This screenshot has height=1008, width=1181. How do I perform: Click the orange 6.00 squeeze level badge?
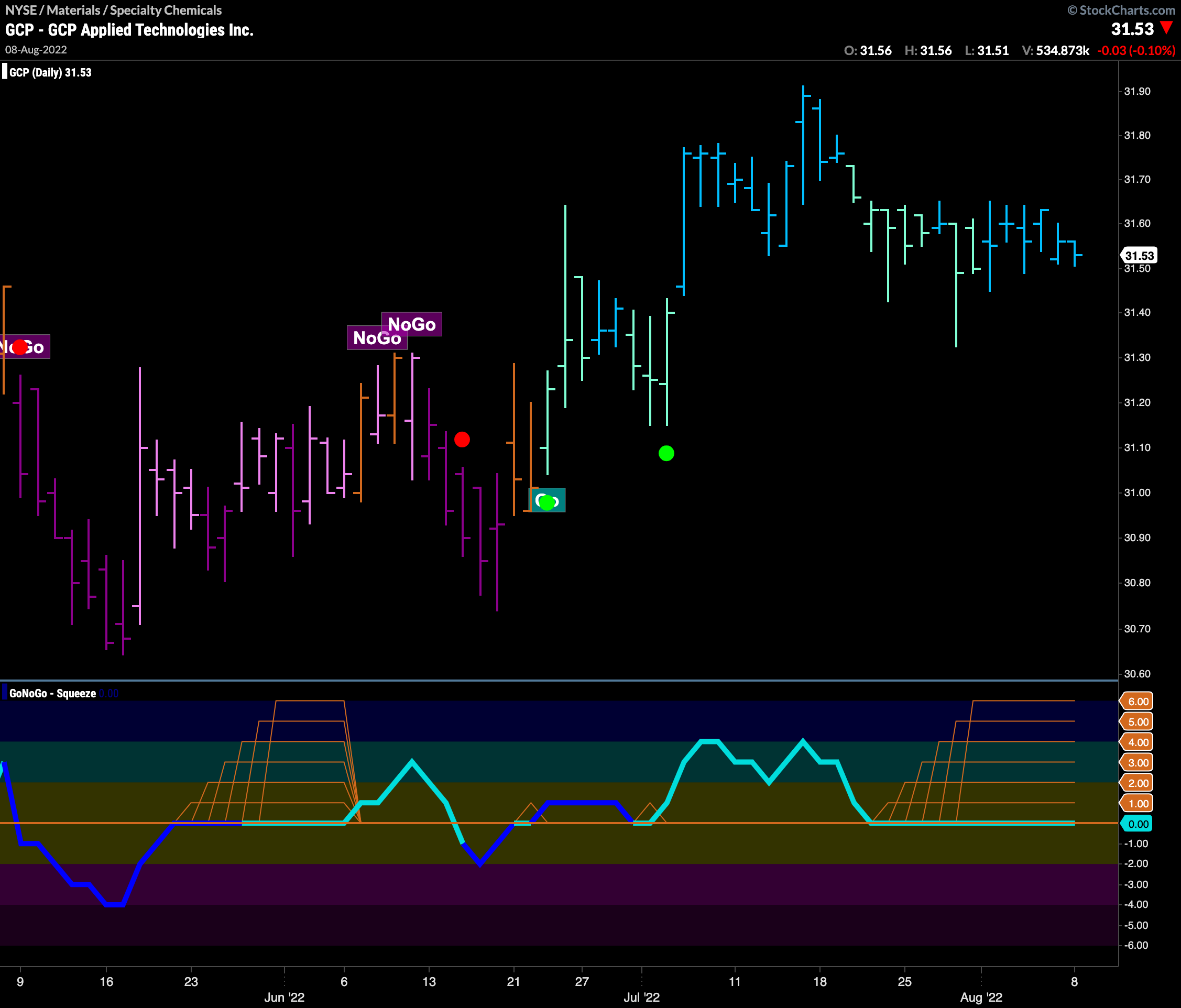pyautogui.click(x=1137, y=702)
